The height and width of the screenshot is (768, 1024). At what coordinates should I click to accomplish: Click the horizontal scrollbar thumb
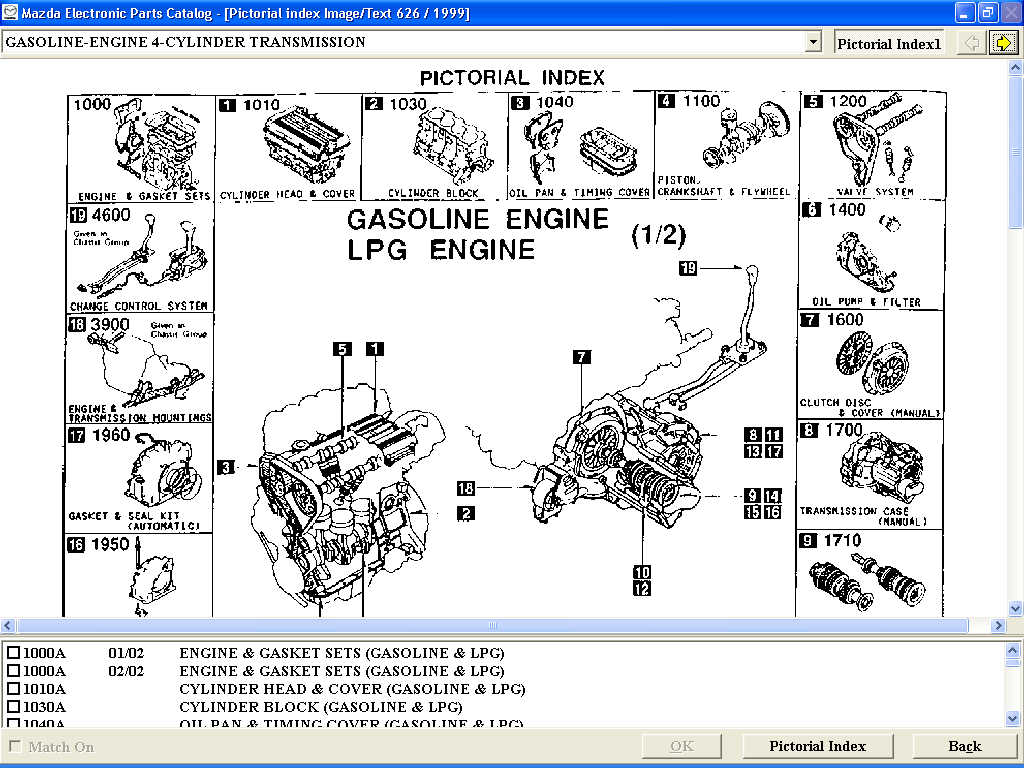[x=493, y=625]
